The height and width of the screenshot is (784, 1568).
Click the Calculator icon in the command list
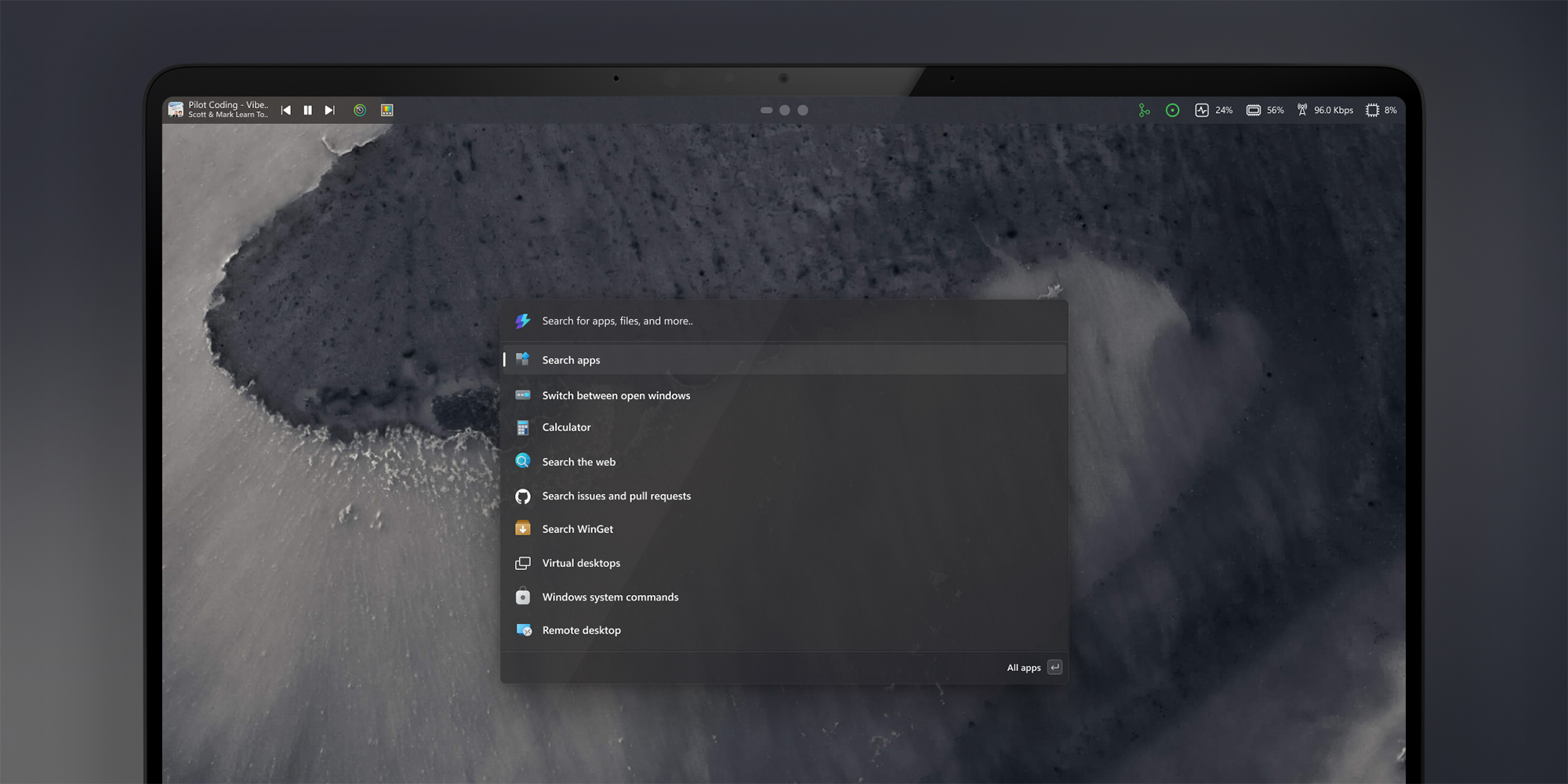[x=523, y=427]
